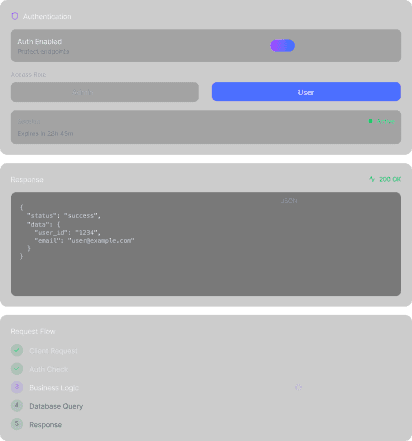Click the Business Logic step 3 icon
412x441 pixels.
click(x=17, y=387)
